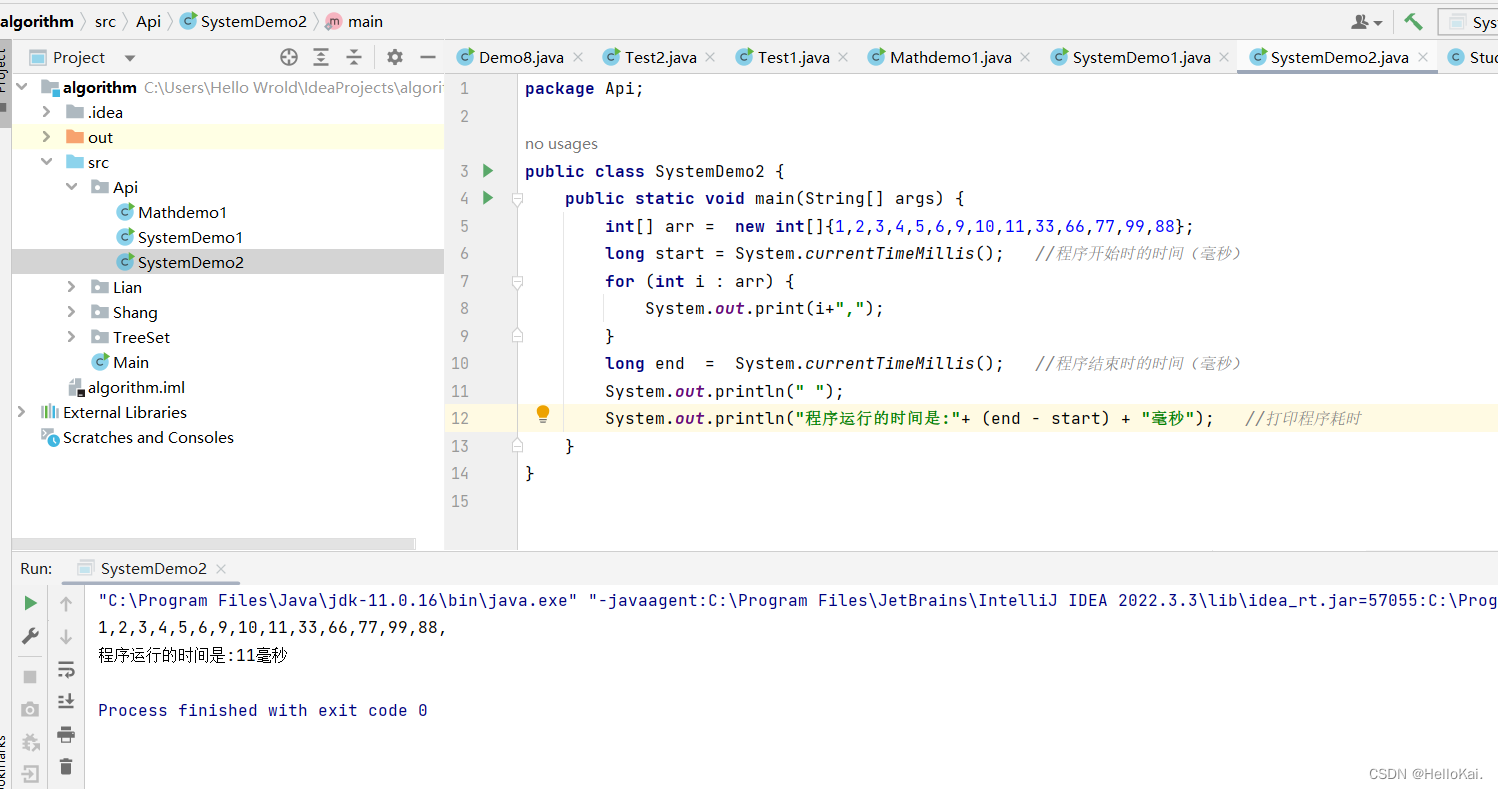Expand the TreeSet package
Image resolution: width=1498 pixels, height=789 pixels.
(x=71, y=337)
